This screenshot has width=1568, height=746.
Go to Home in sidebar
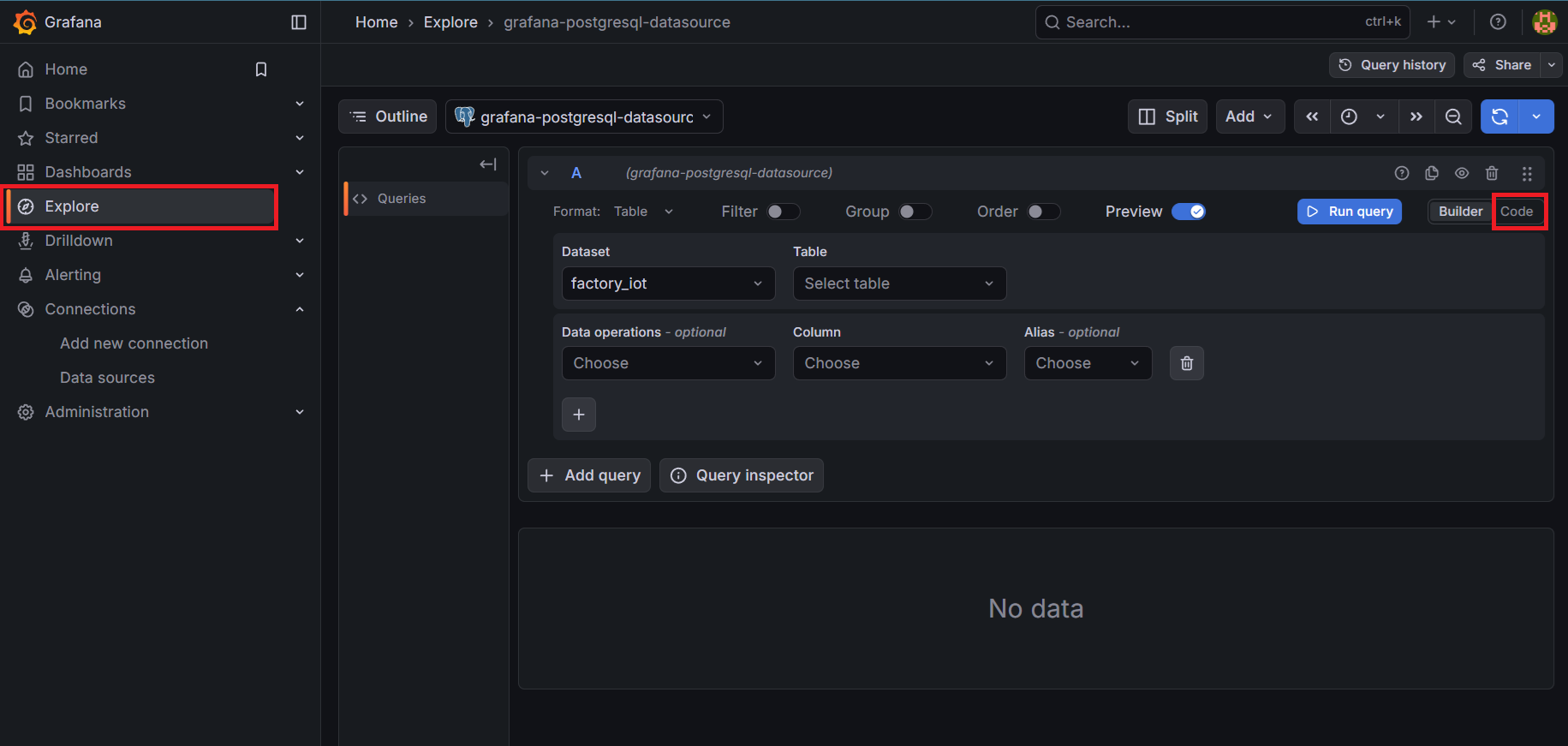coord(66,69)
